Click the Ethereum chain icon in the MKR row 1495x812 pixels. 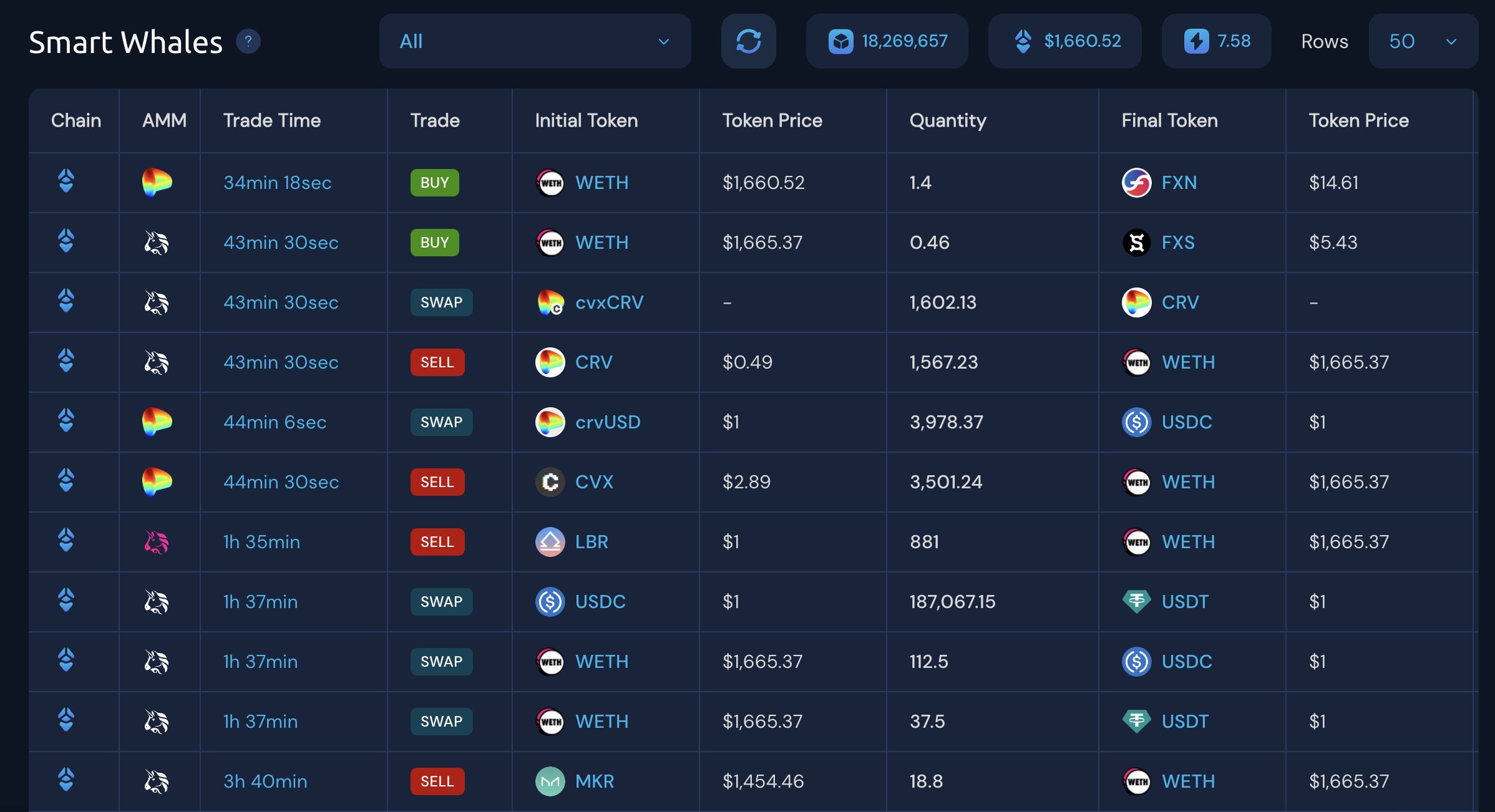coord(66,780)
